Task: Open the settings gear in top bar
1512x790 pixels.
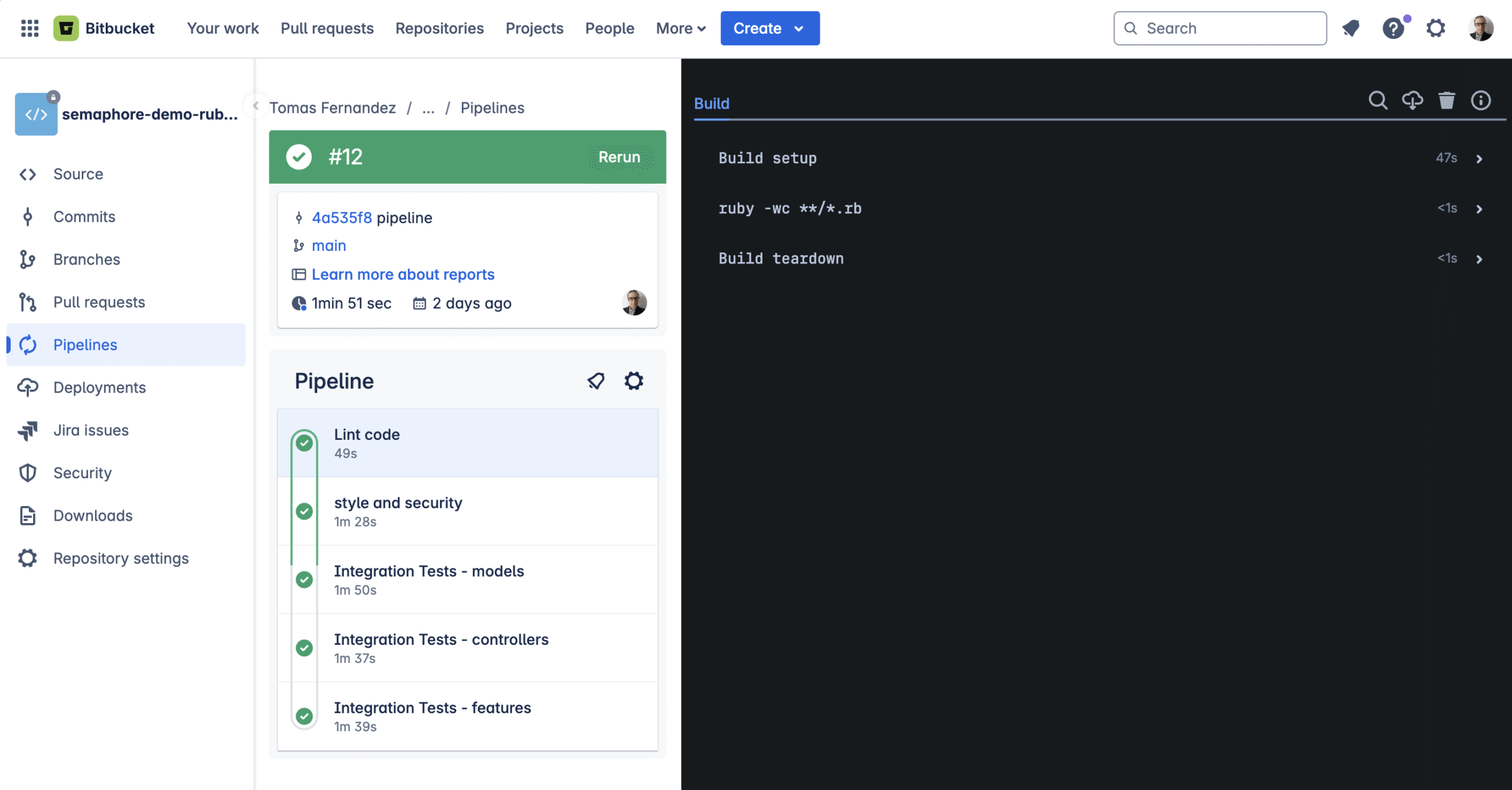Action: 1436,28
